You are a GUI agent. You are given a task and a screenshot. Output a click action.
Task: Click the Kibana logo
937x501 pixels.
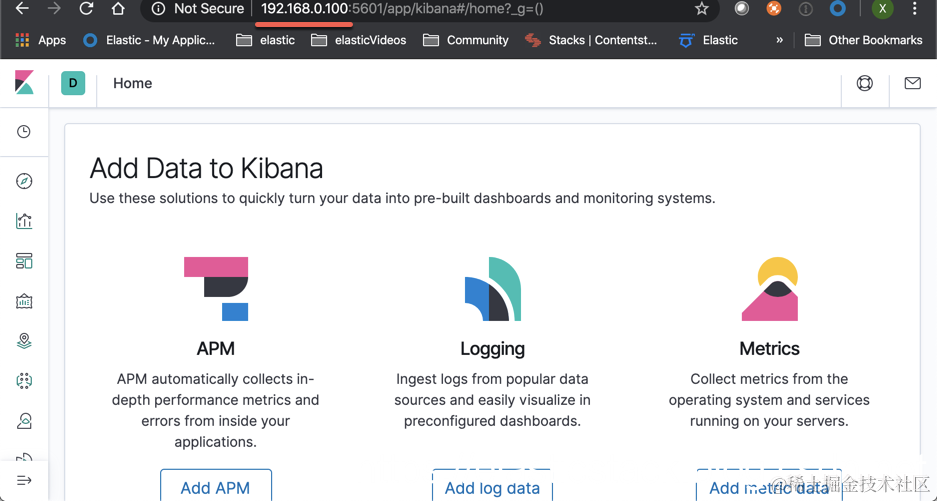click(24, 83)
